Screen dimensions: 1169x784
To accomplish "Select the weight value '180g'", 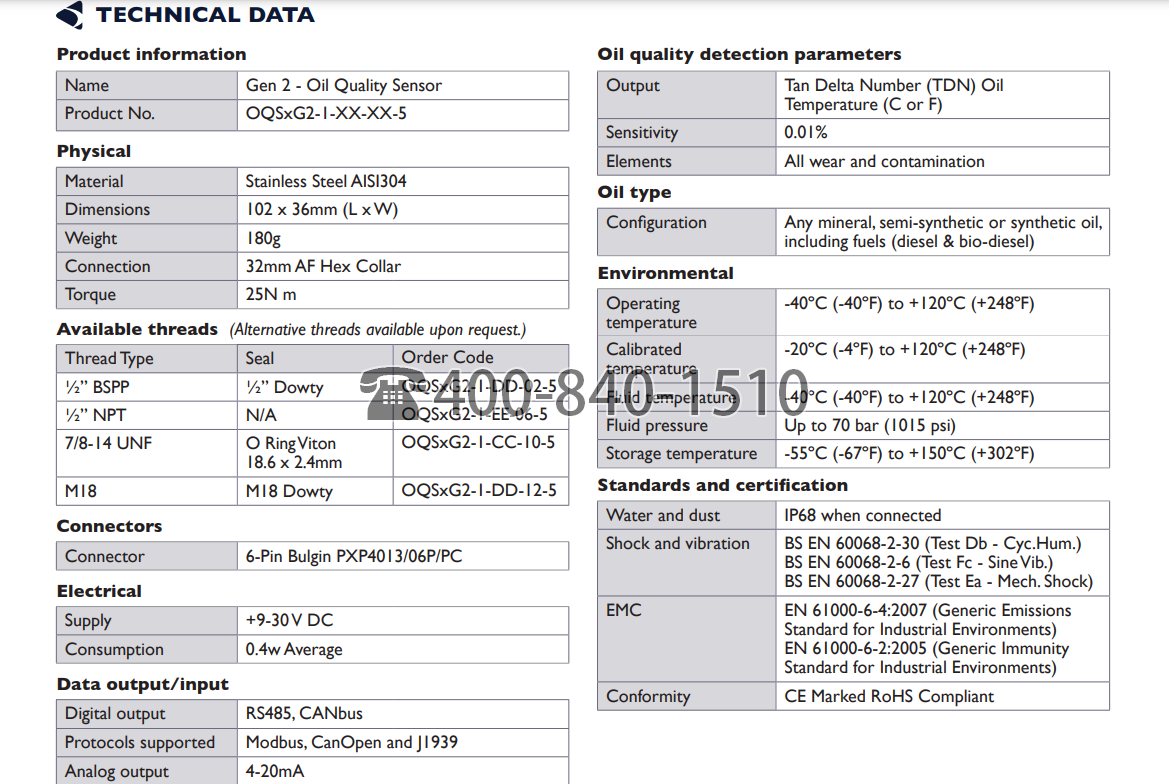I will point(263,238).
